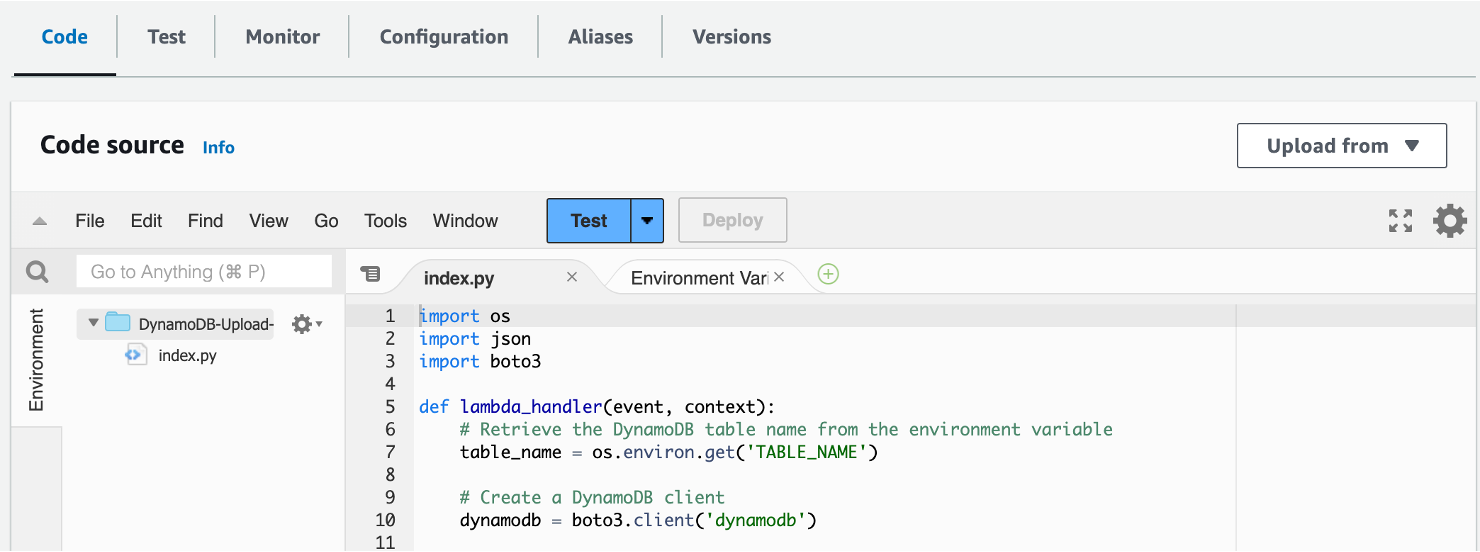Collapse the DynamoDB-Upload folder tree
This screenshot has width=1480, height=552.
coord(93,323)
